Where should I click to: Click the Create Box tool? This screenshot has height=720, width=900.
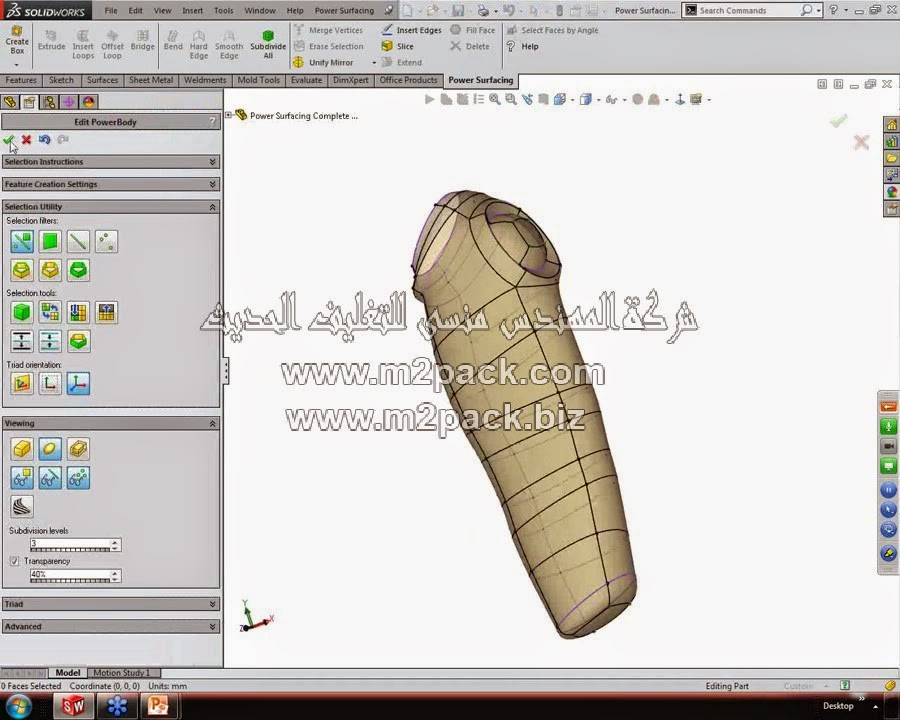pyautogui.click(x=17, y=40)
